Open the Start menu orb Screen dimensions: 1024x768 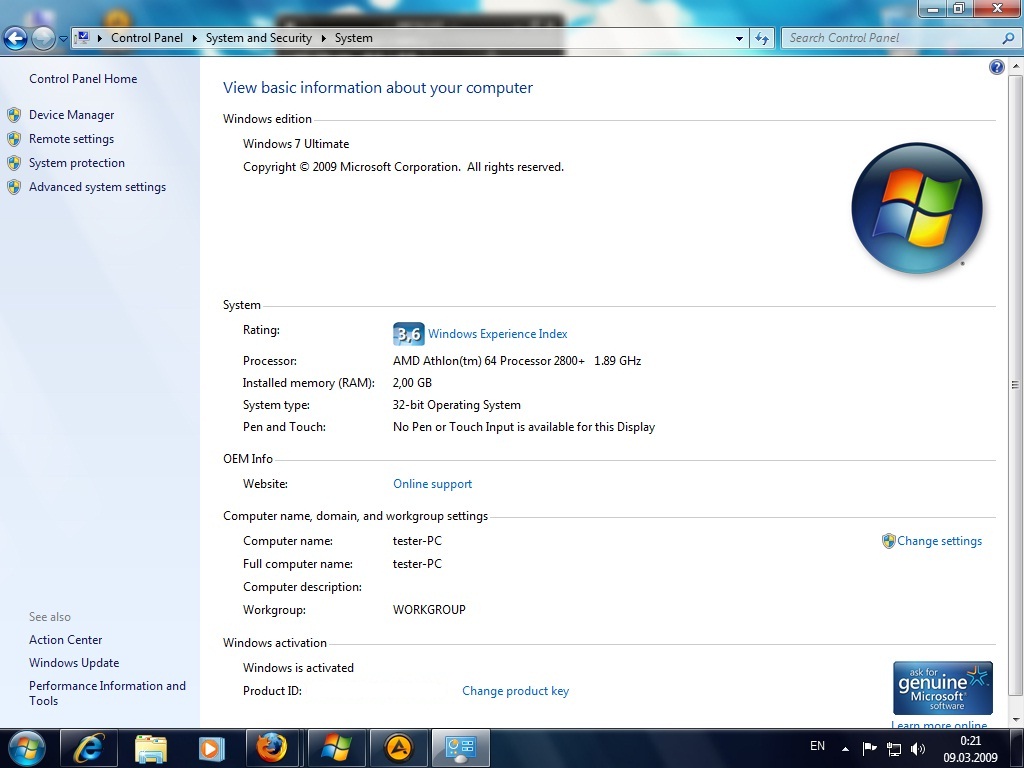[x=27, y=748]
